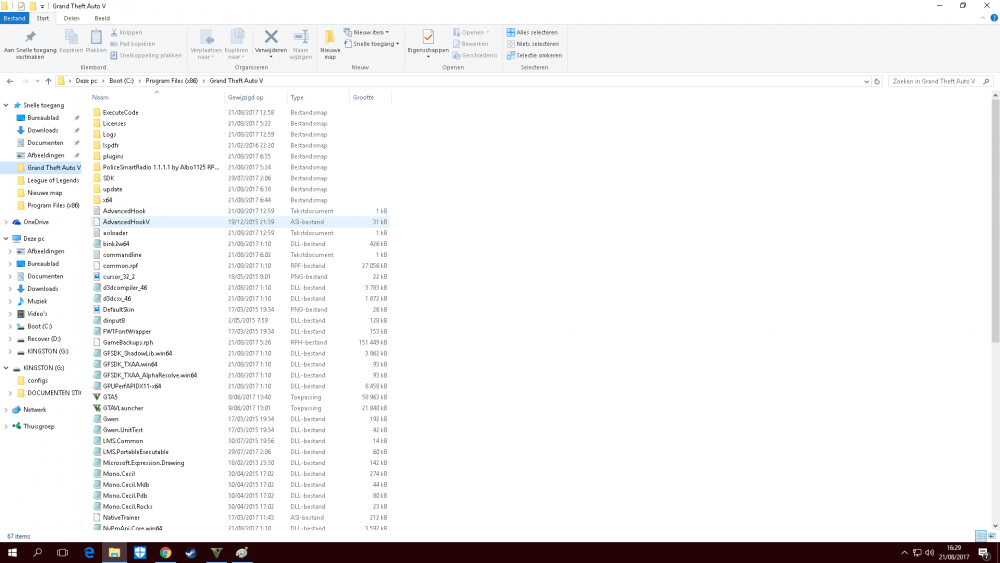Image resolution: width=1000 pixels, height=563 pixels.
Task: Select the ExecuteCode folder
Action: click(121, 113)
